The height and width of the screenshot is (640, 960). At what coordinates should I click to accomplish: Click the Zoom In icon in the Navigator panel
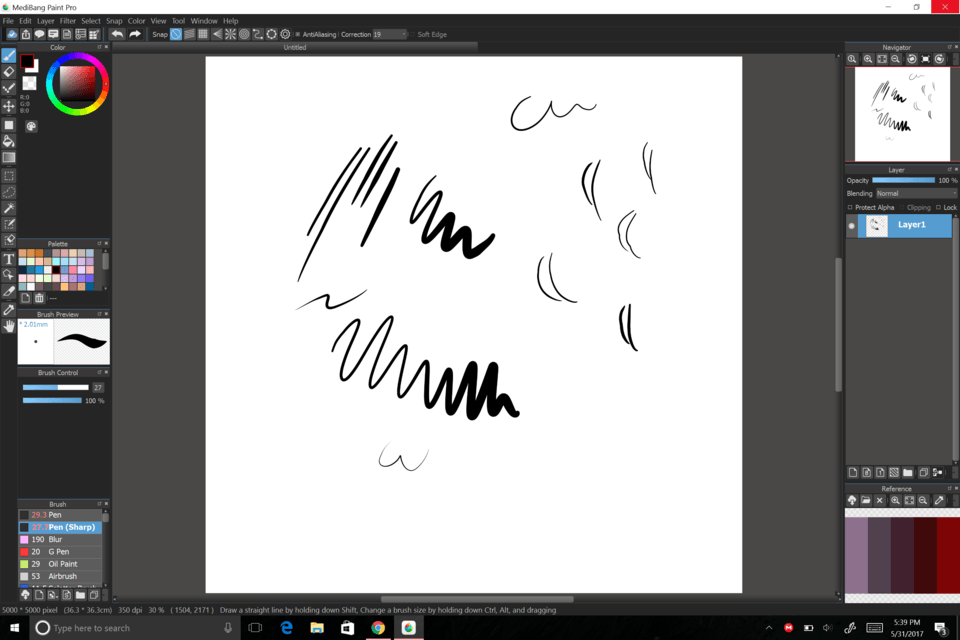(x=867, y=58)
